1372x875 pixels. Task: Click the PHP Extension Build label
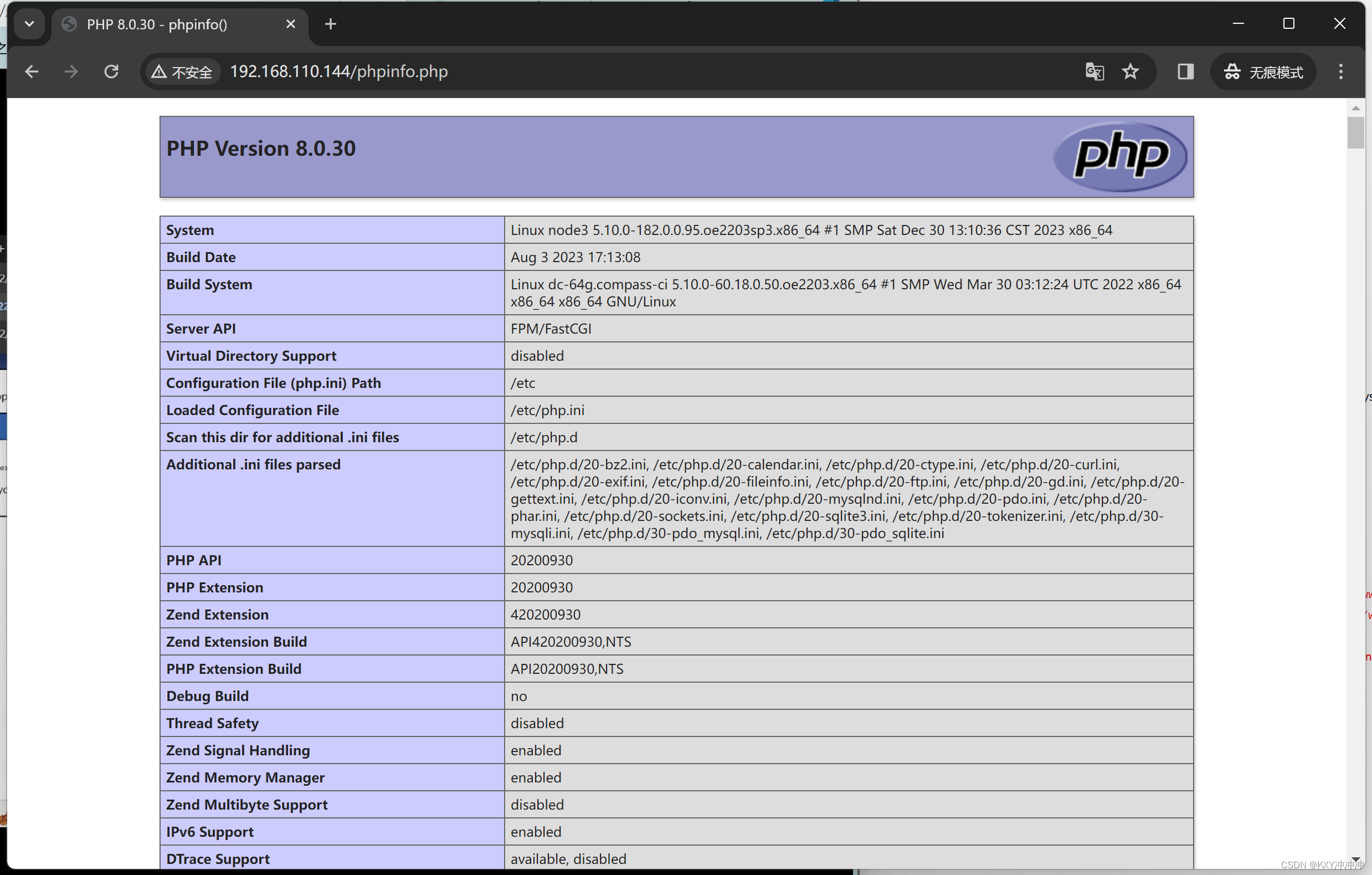click(234, 669)
